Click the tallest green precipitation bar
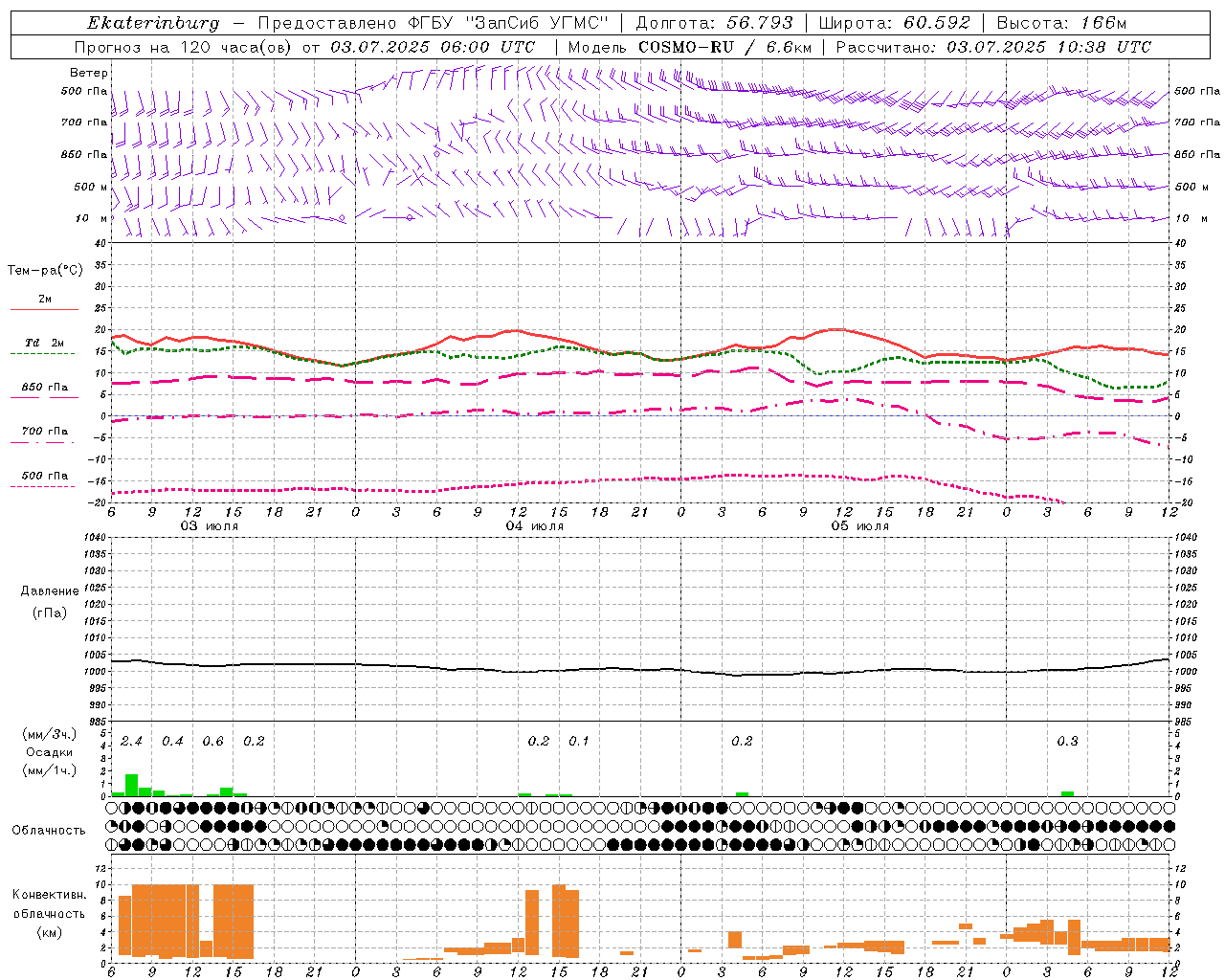 click(132, 785)
